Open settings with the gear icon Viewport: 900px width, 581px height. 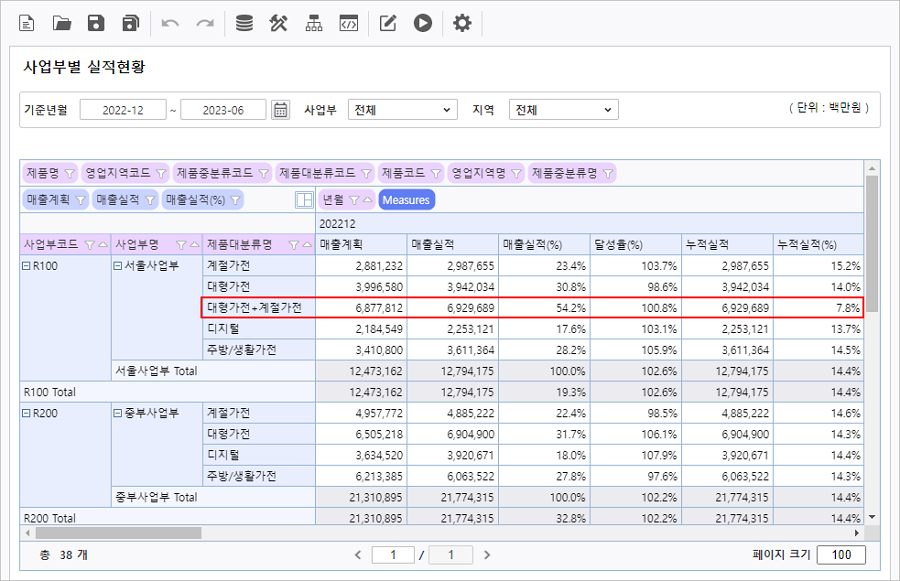pos(462,23)
